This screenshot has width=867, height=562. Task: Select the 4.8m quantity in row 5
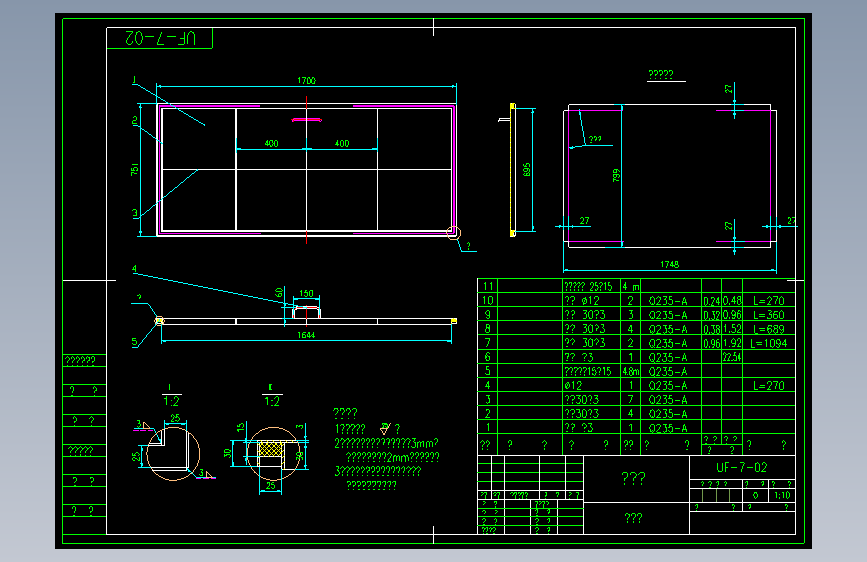(x=630, y=371)
